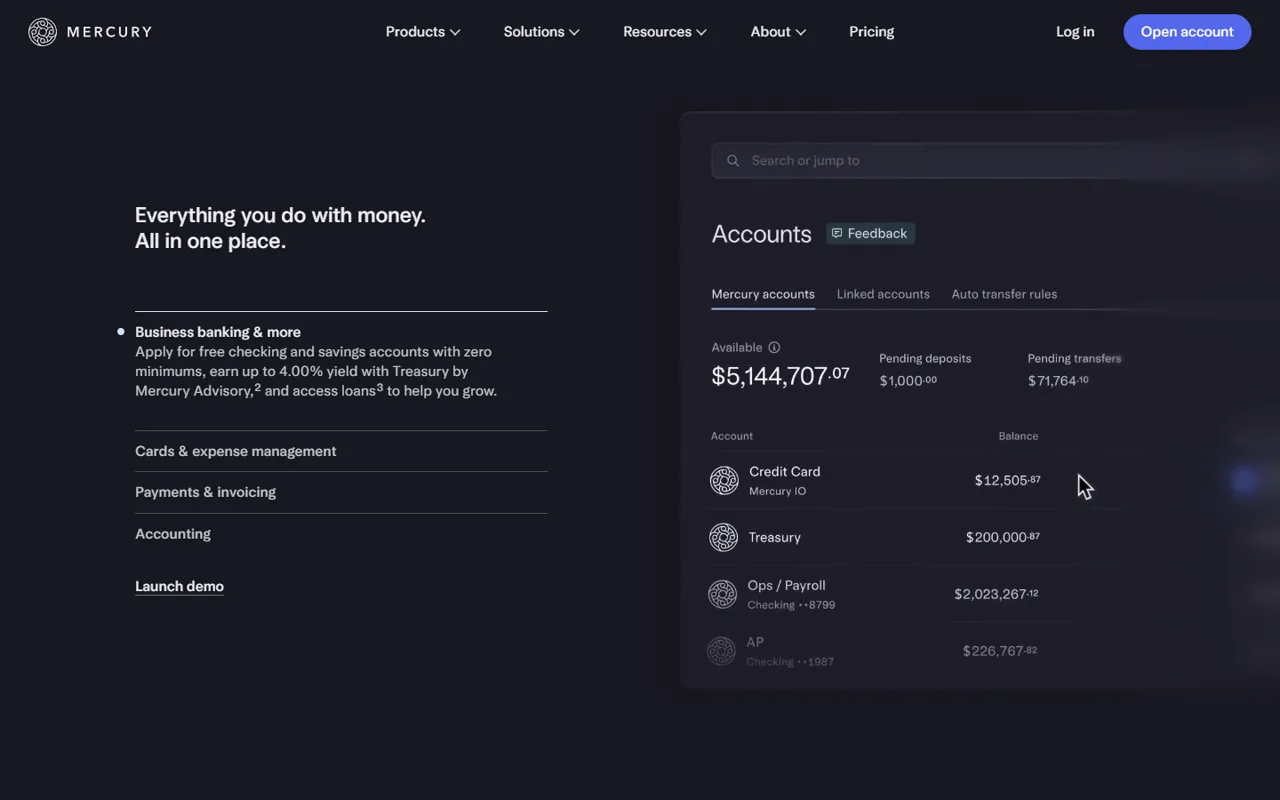Click the Account column header
Viewport: 1280px width, 800px height.
coord(732,436)
